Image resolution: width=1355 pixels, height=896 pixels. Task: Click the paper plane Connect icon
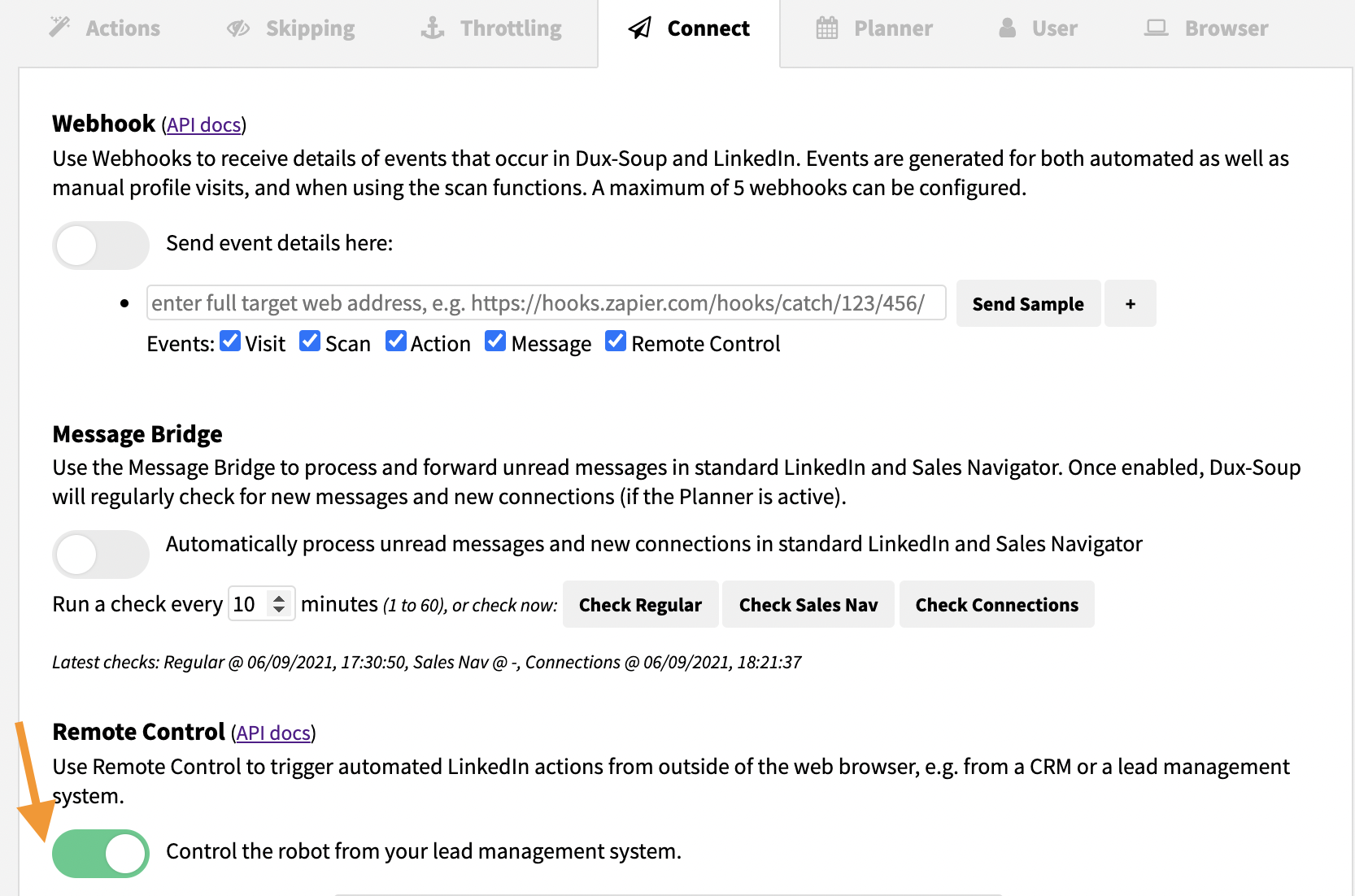point(640,28)
